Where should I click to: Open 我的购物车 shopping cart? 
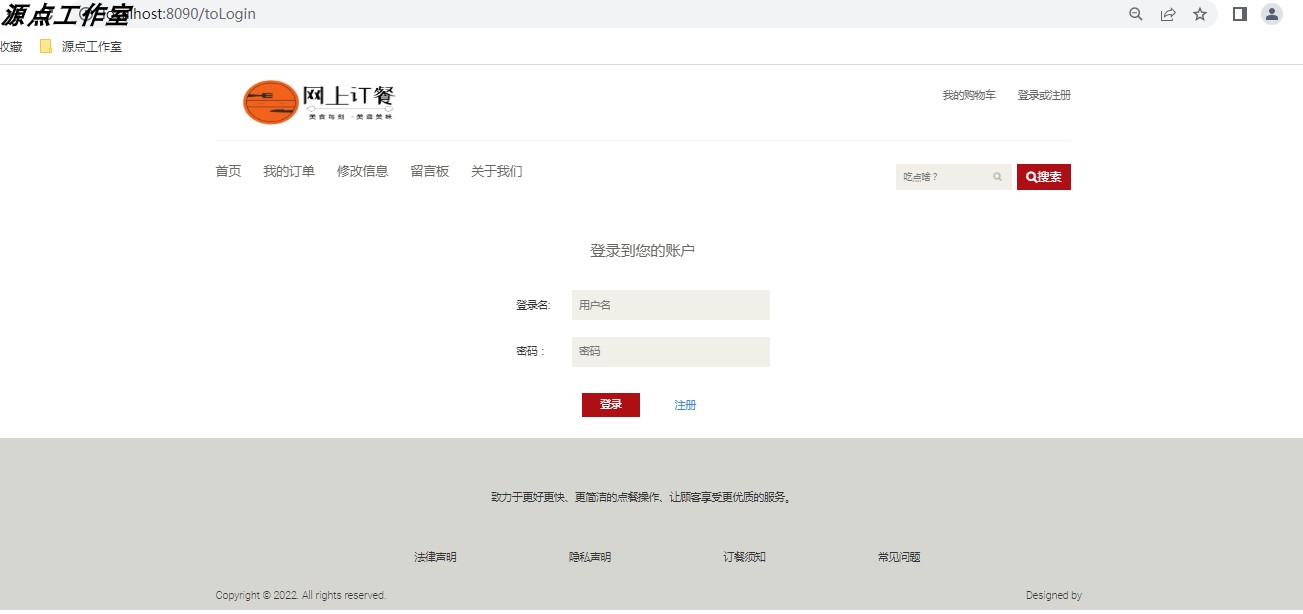966,95
